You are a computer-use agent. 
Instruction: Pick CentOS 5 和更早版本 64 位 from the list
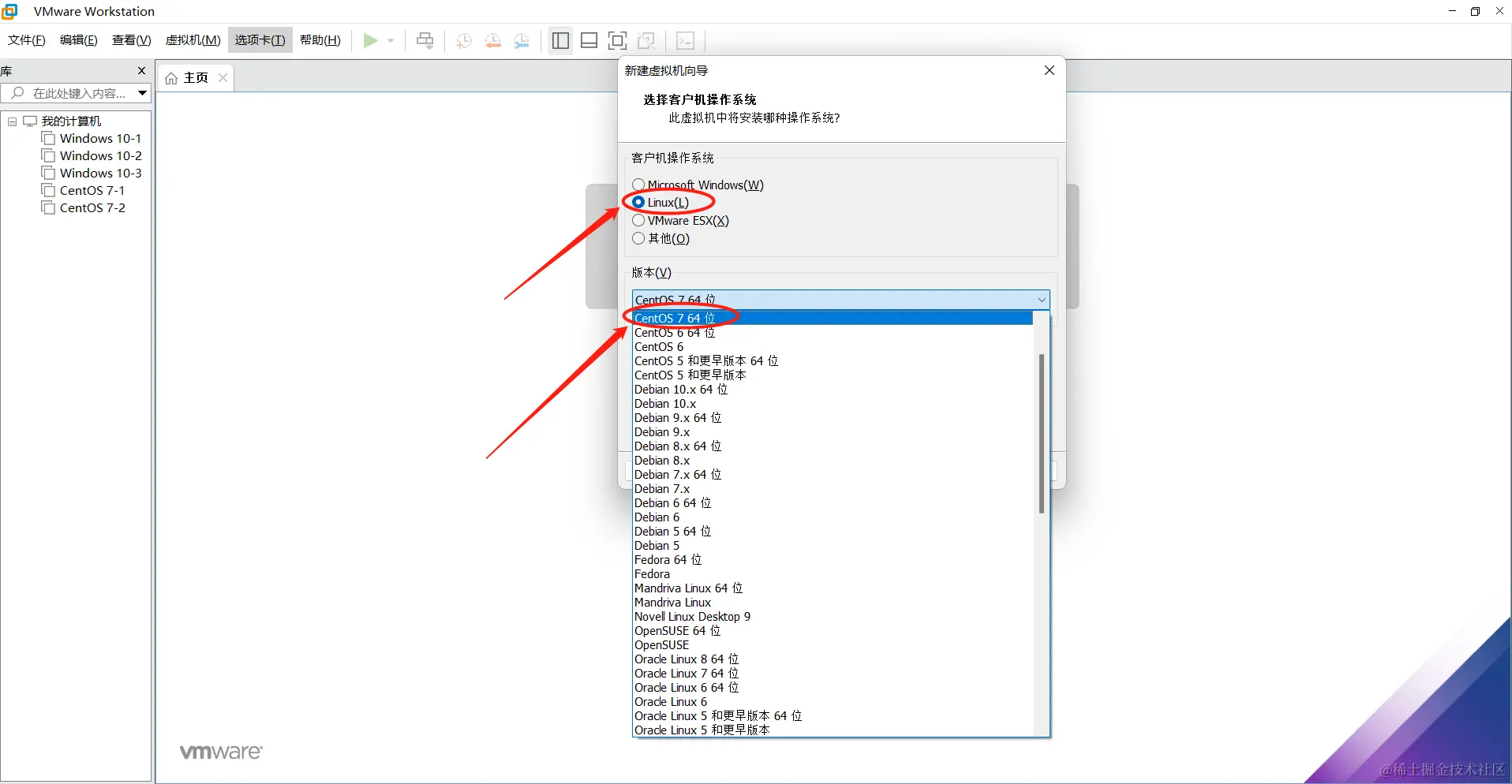(833, 361)
